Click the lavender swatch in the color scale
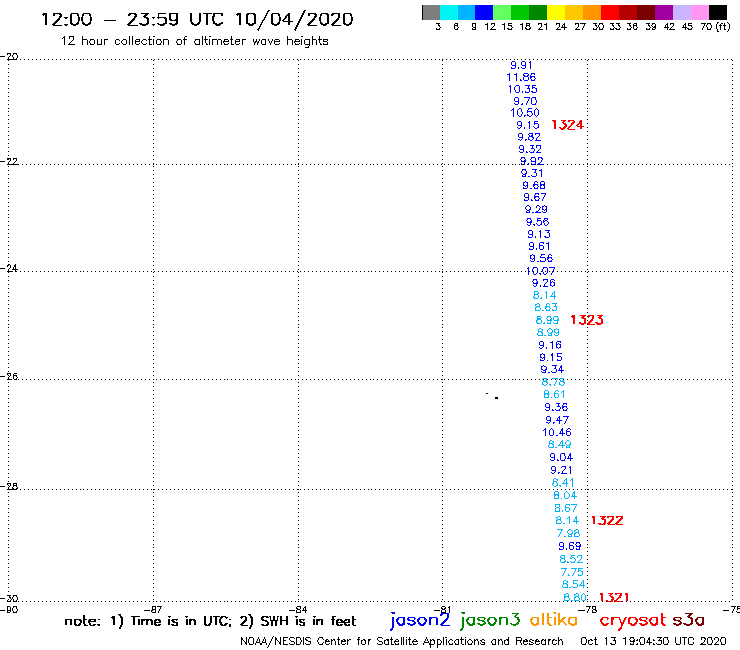The image size is (740, 650). 681,12
